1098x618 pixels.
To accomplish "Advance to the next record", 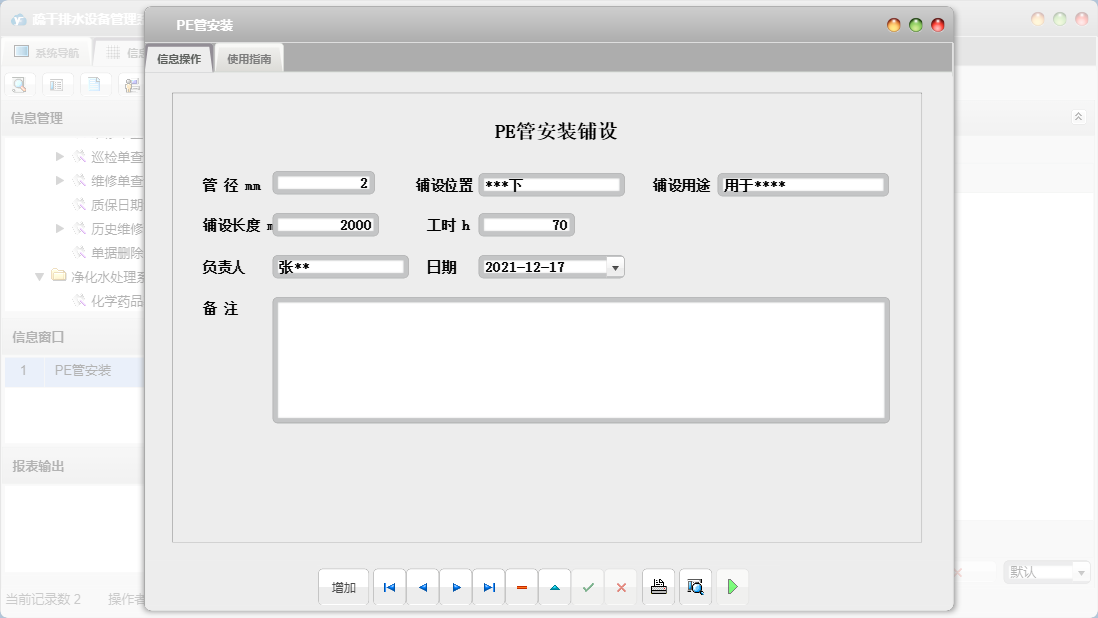I will click(455, 587).
